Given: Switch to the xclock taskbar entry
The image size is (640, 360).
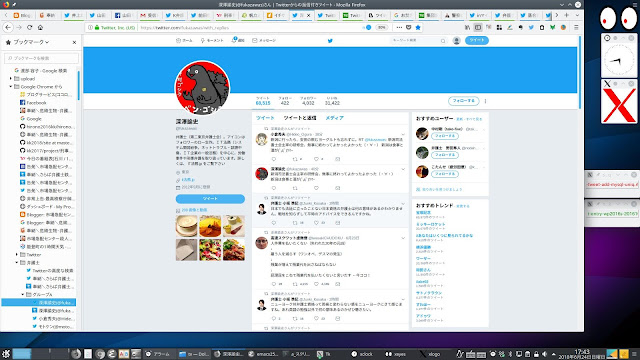Looking at the screenshot, I should (362, 354).
